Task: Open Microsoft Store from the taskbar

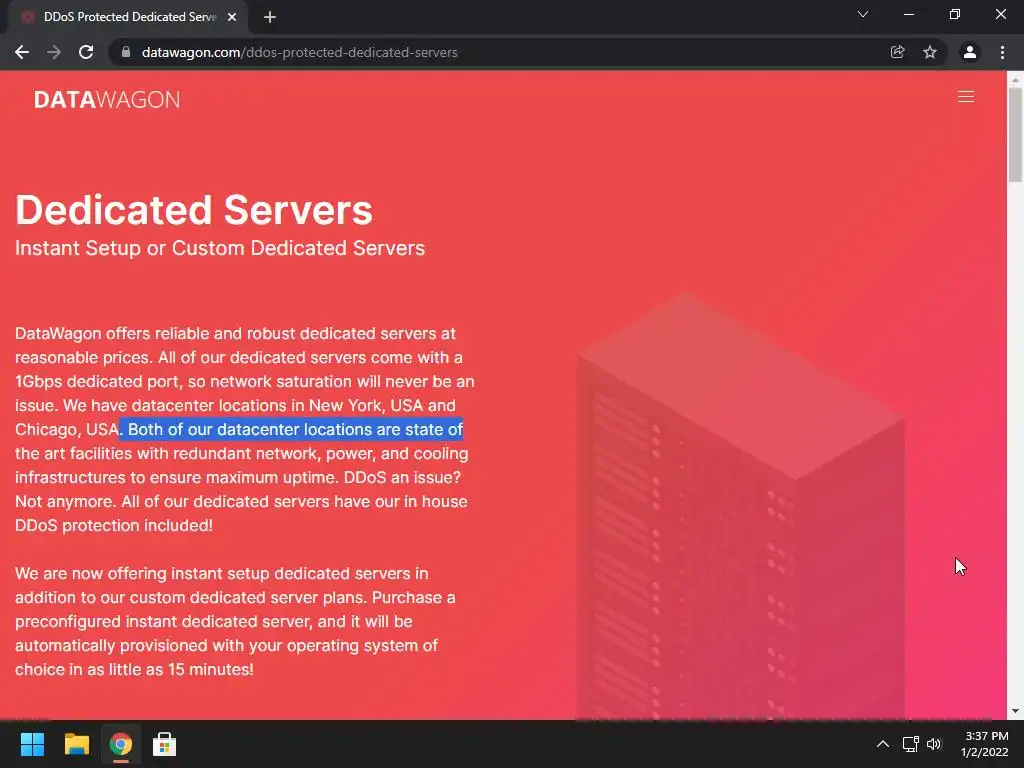Action: click(164, 744)
